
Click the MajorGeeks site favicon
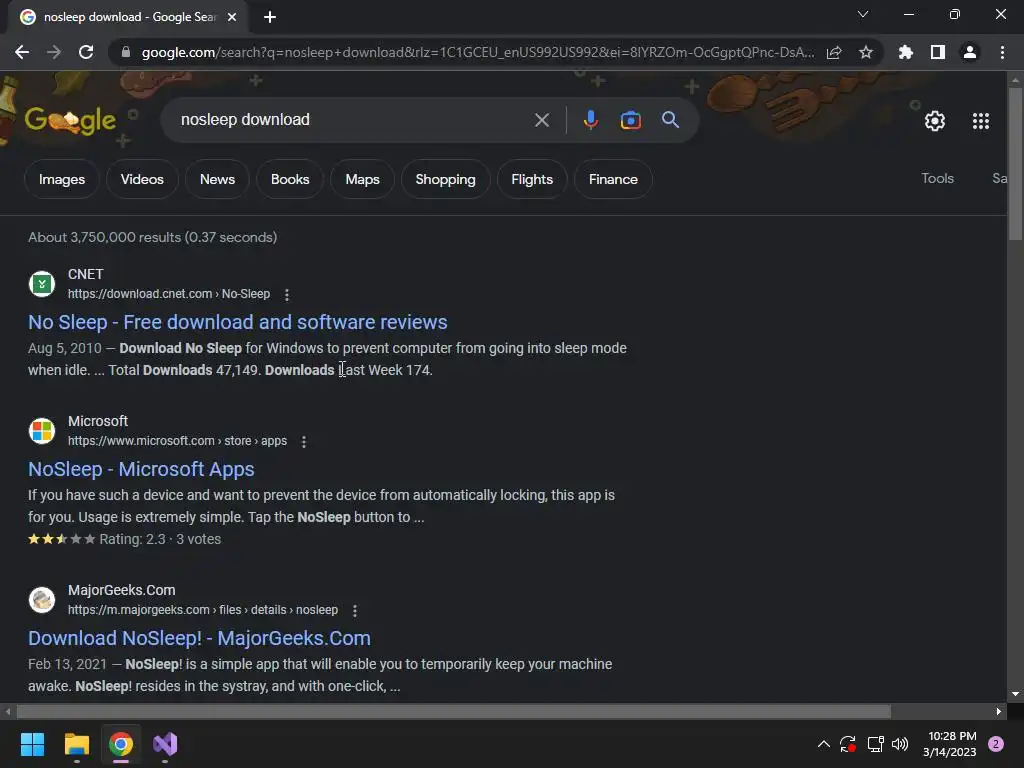pyautogui.click(x=42, y=600)
